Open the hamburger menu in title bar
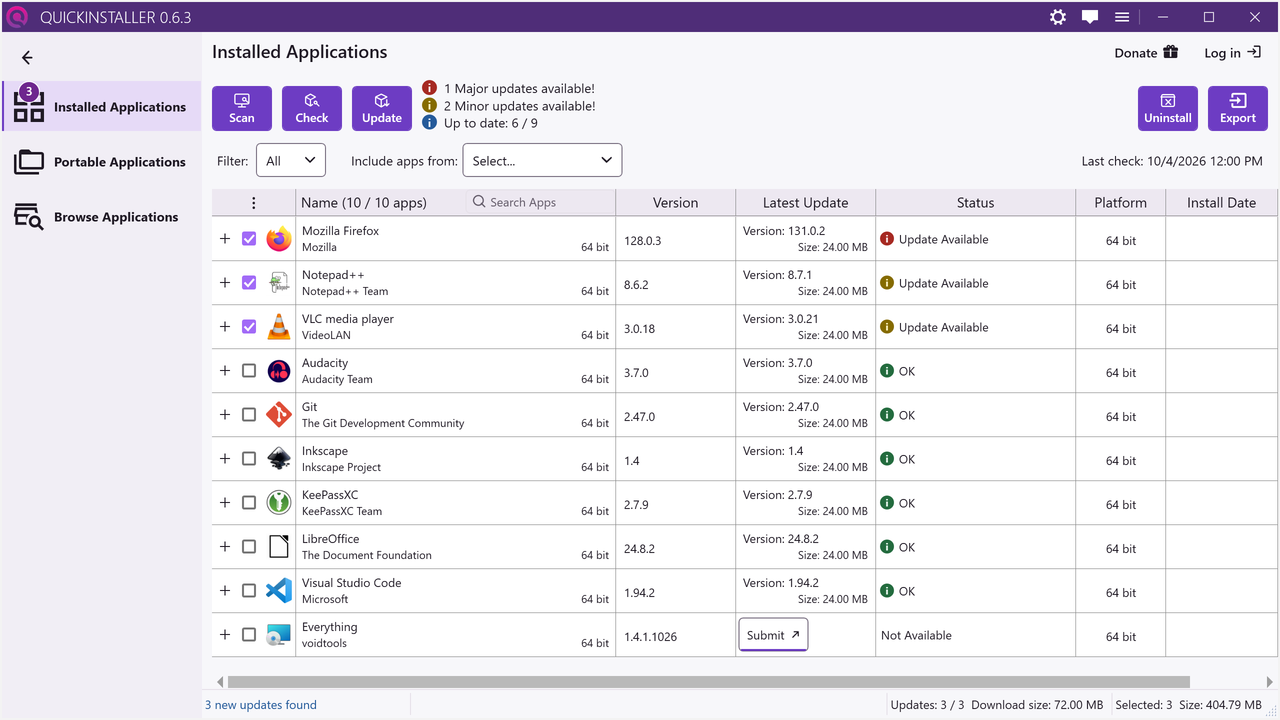 (1122, 17)
